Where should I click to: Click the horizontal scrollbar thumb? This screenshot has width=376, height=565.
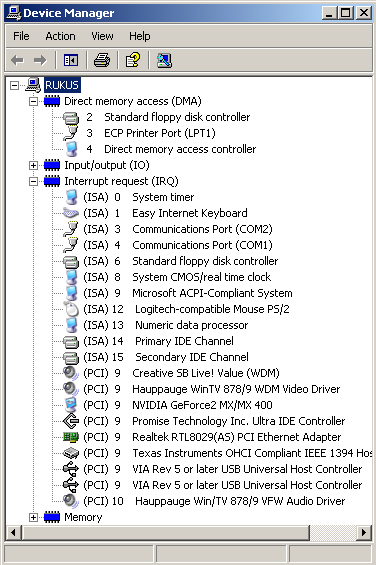point(165,533)
